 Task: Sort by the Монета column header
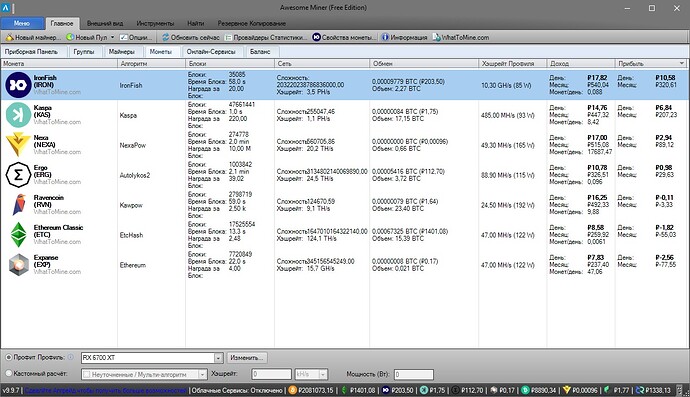(59, 63)
